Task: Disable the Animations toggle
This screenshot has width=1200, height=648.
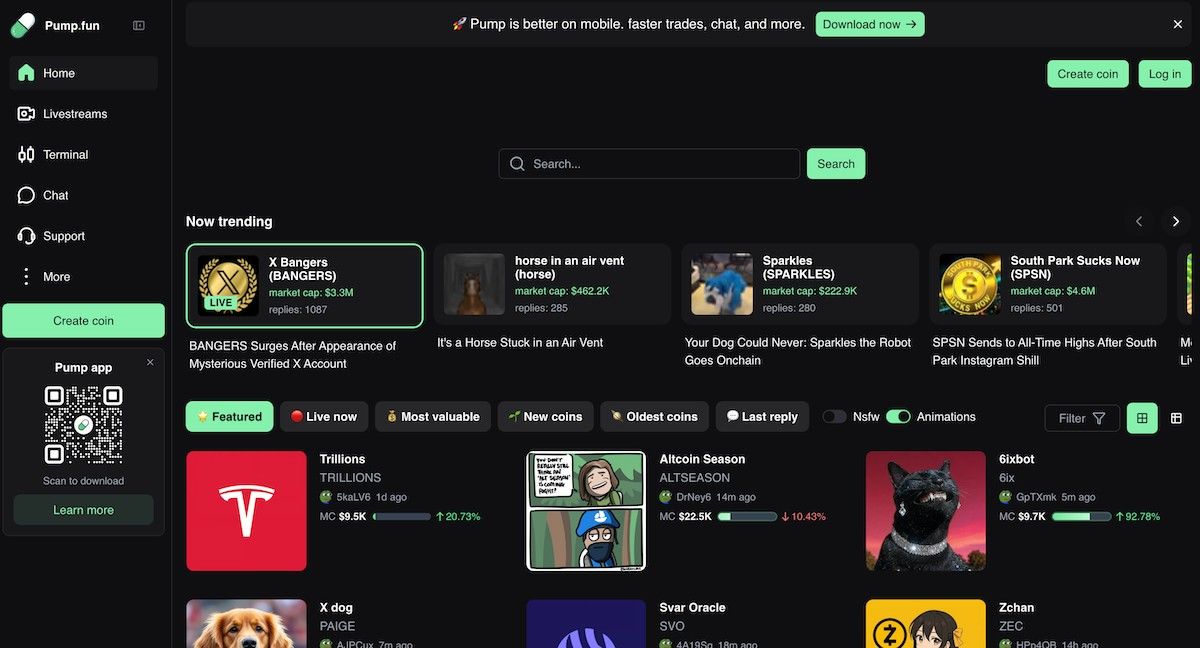Action: tap(898, 417)
